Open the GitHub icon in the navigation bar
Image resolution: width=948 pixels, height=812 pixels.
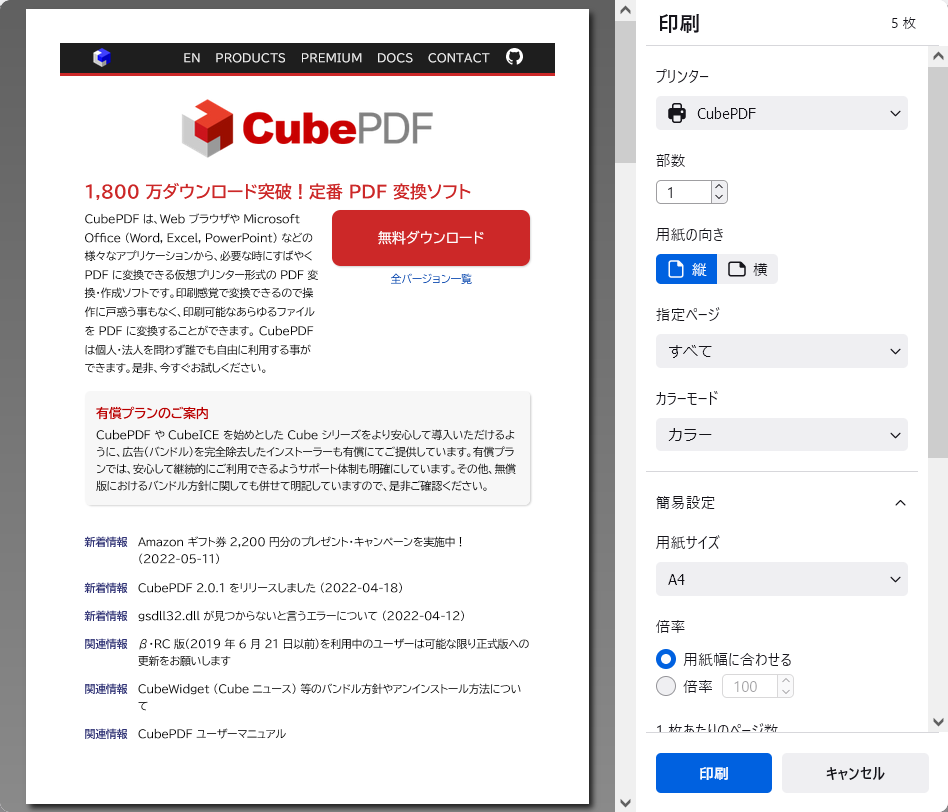[x=514, y=57]
